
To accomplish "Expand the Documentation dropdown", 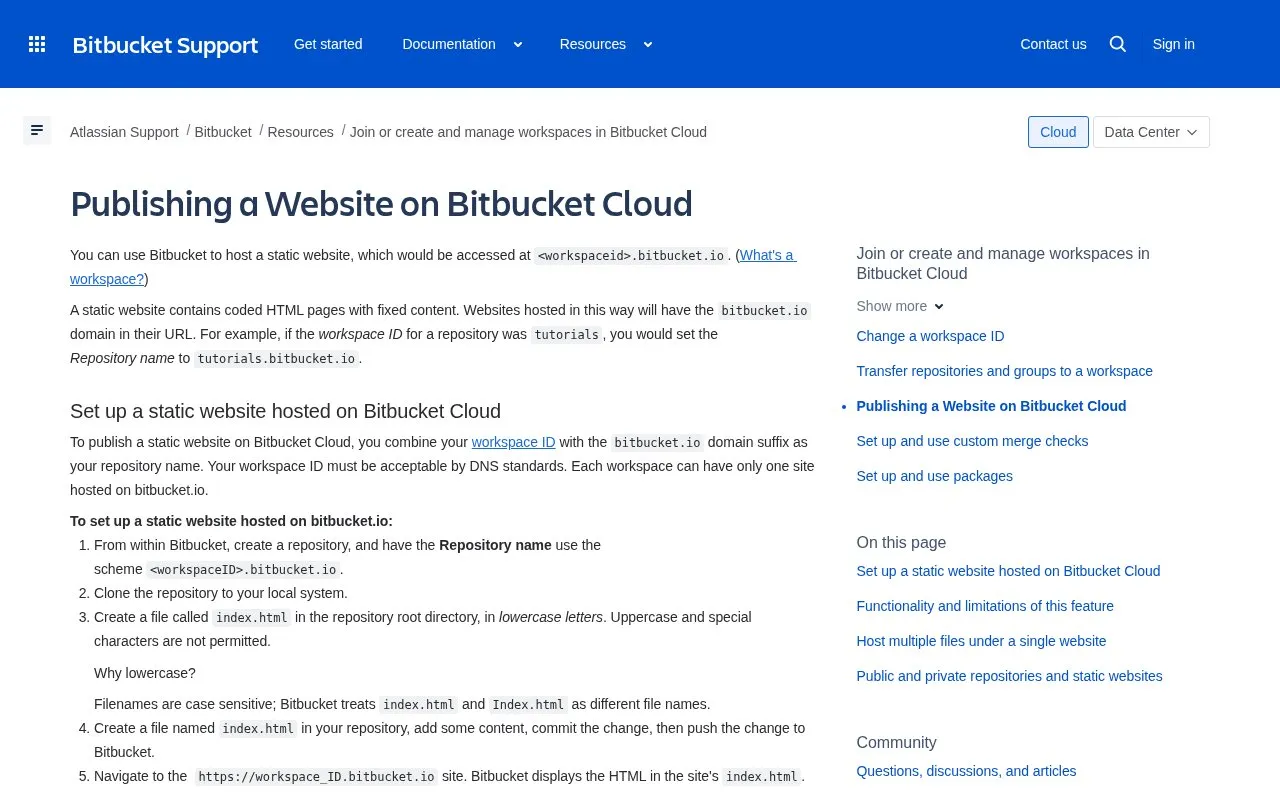I will [x=462, y=44].
